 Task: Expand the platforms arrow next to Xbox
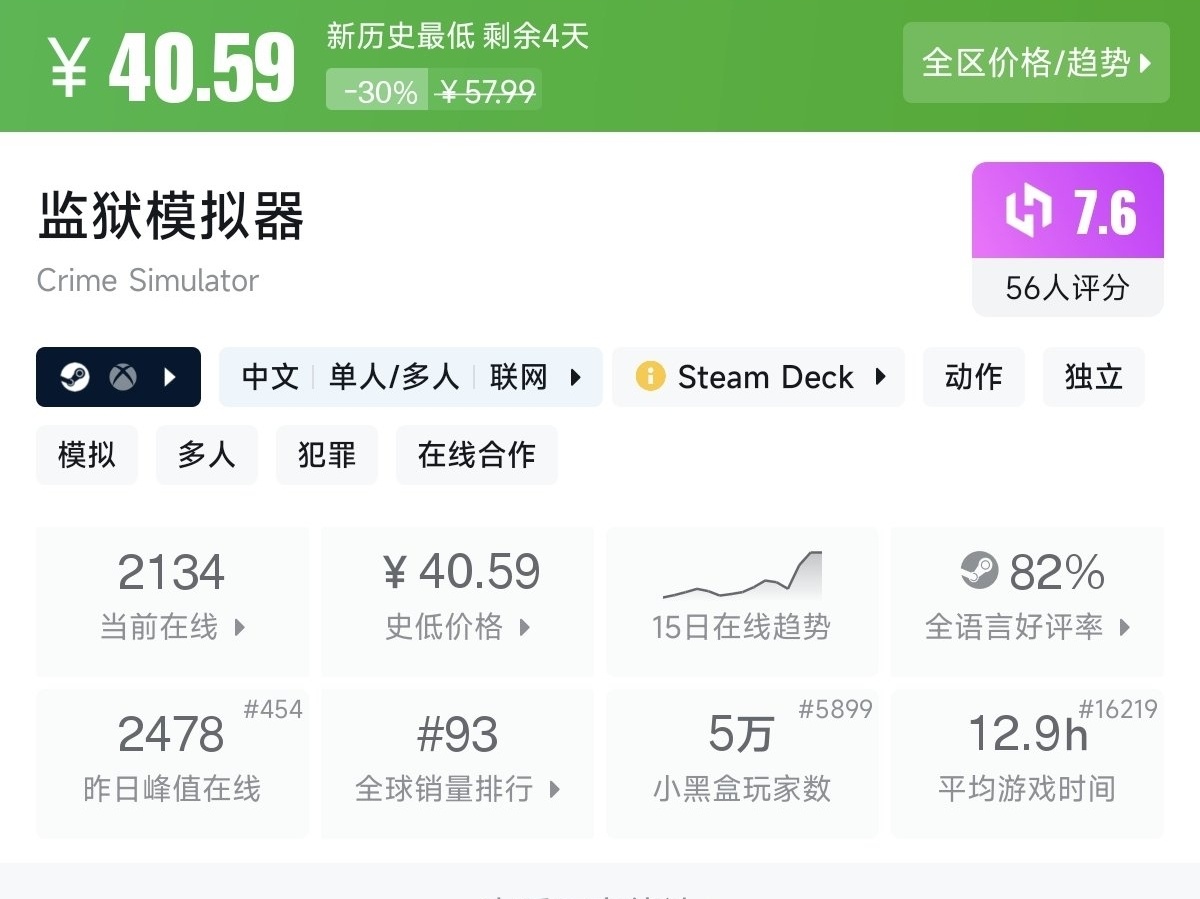(x=170, y=377)
